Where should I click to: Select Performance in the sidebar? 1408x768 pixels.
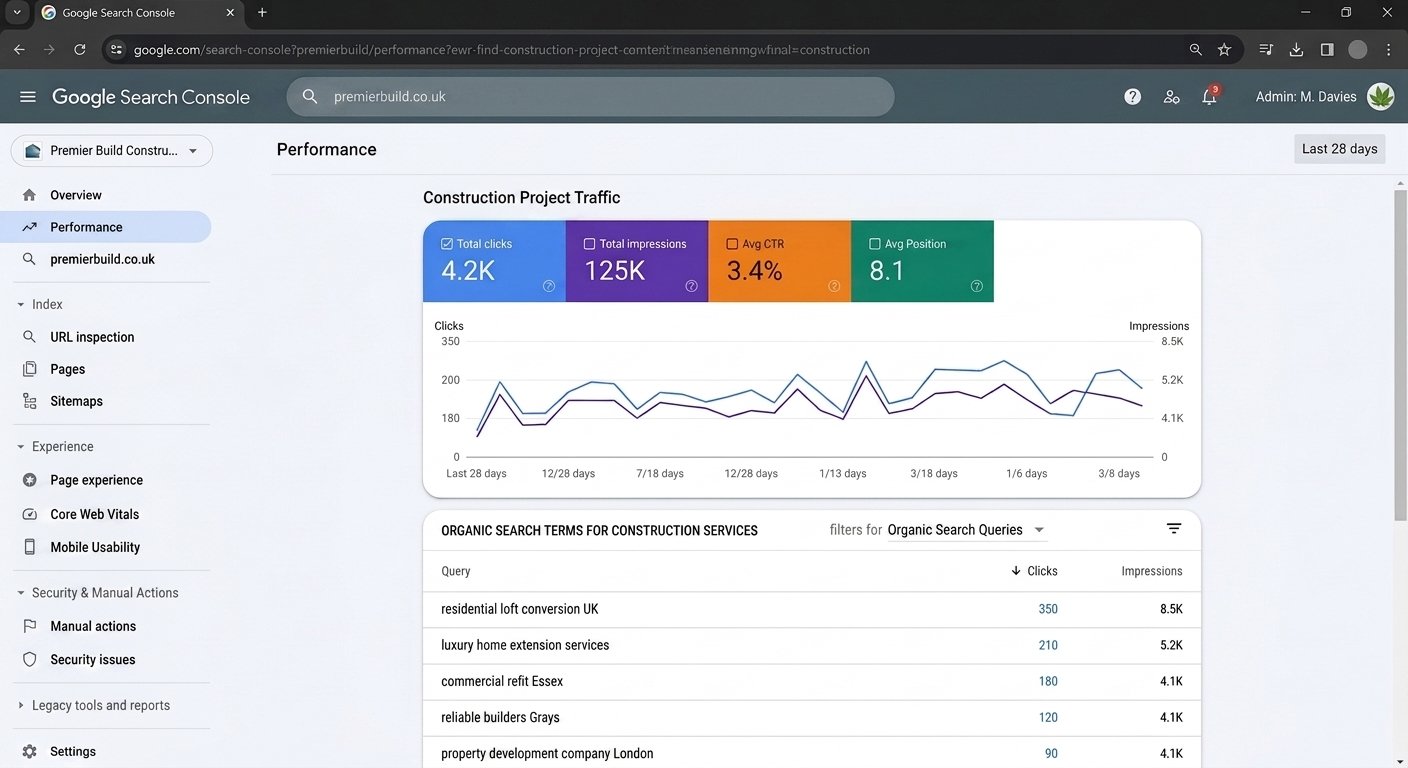coord(106,227)
